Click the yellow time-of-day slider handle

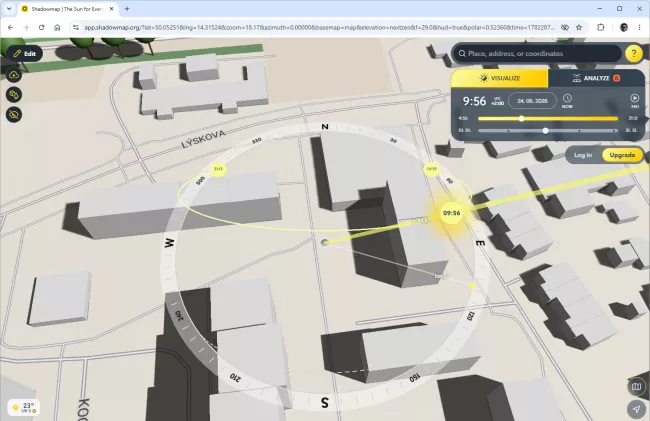[521, 119]
